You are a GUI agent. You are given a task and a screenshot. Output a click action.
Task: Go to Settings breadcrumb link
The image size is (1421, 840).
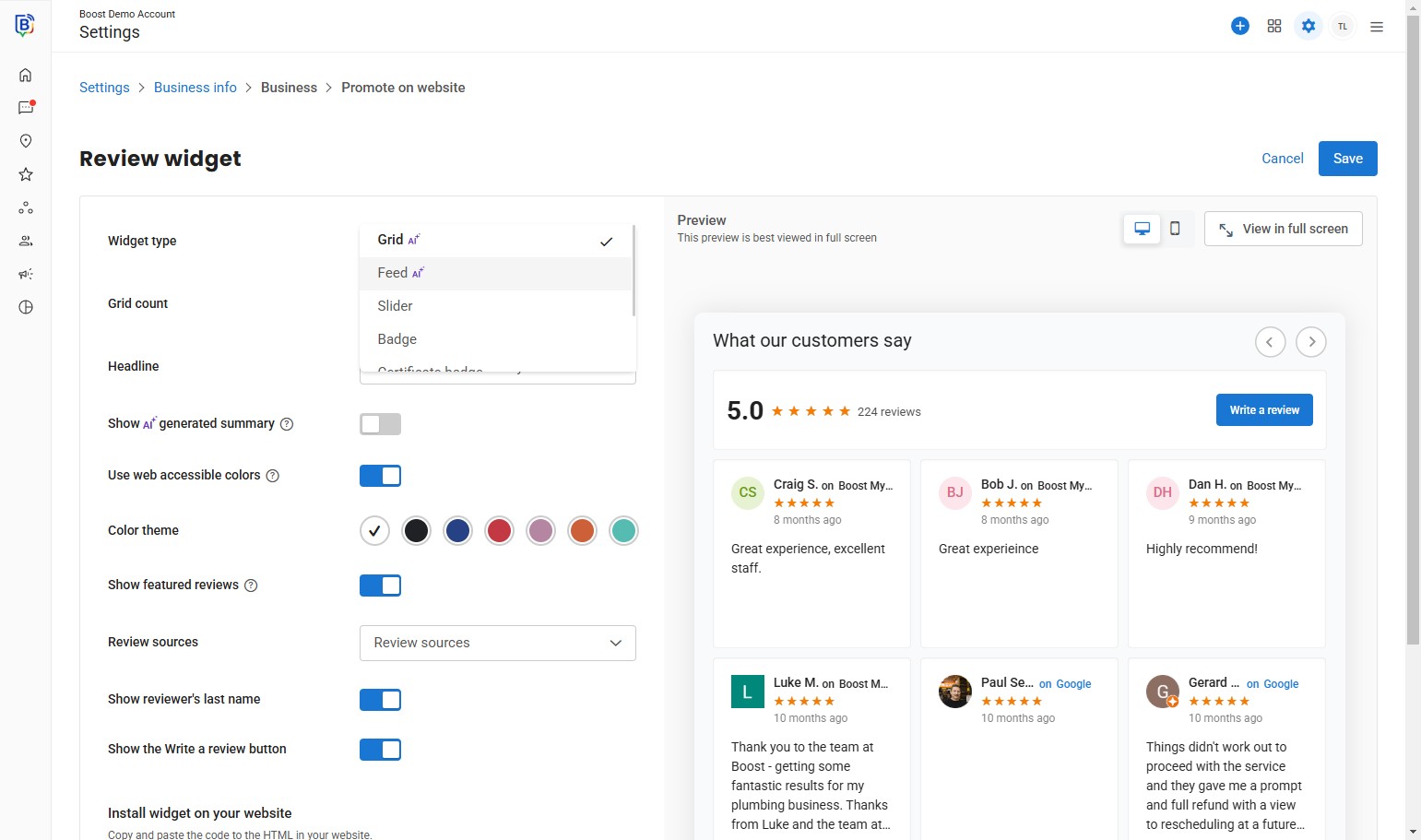click(x=104, y=88)
